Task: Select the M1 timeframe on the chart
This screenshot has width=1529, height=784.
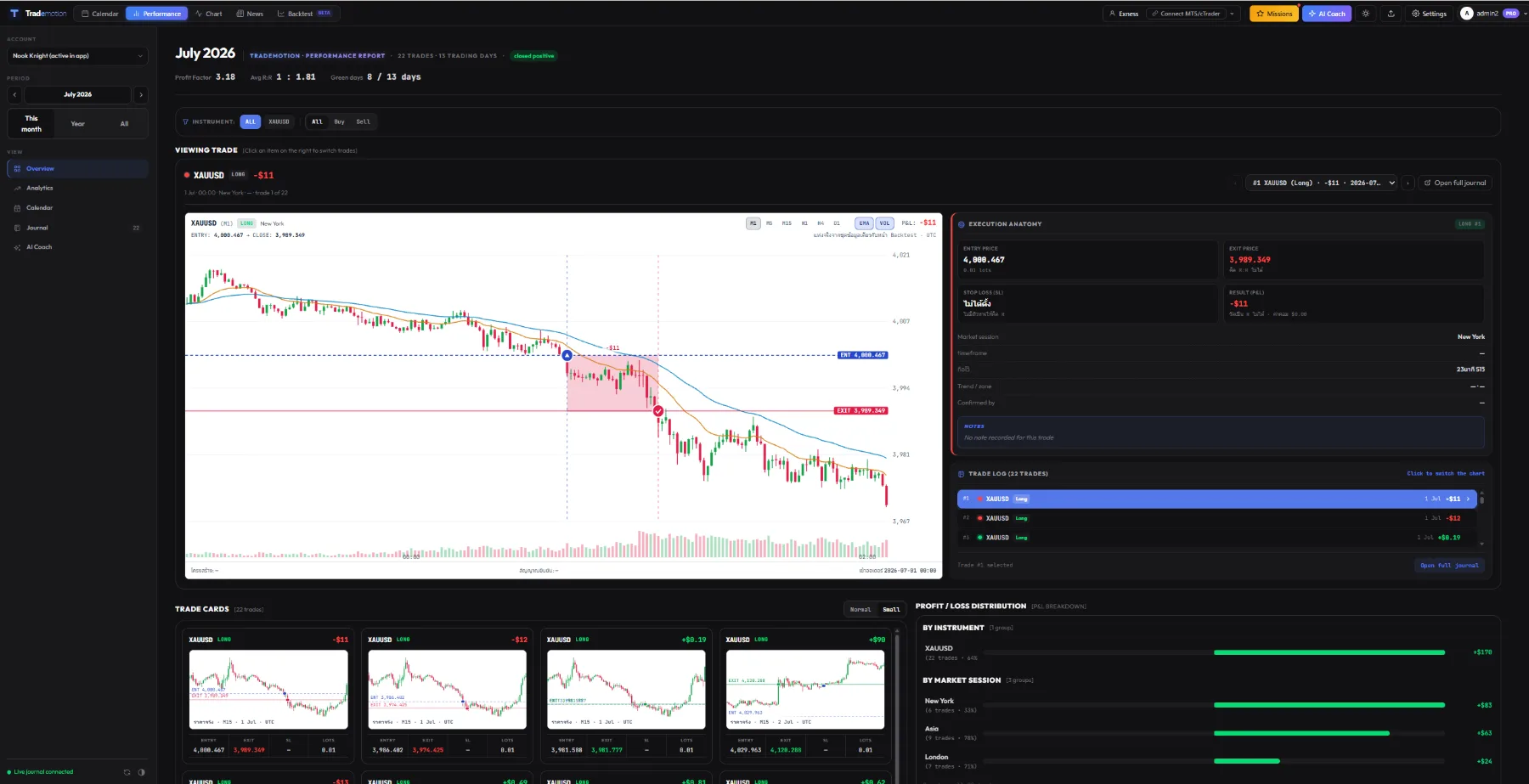Action: click(x=753, y=223)
